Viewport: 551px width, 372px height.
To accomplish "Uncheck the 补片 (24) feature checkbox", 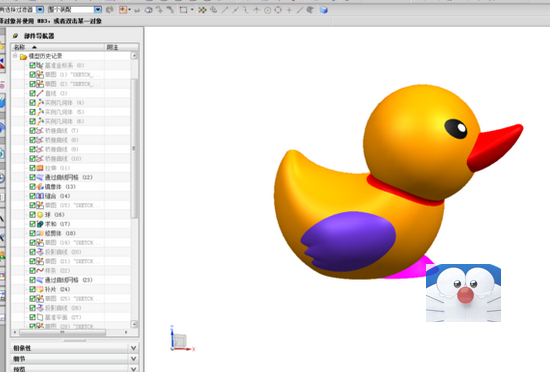I will pyautogui.click(x=32, y=289).
